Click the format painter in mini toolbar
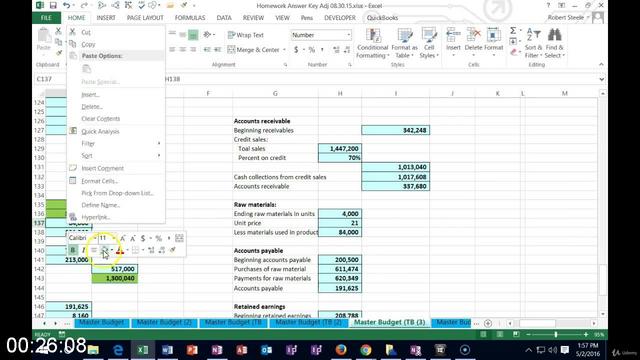The width and height of the screenshot is (640, 360). [173, 250]
